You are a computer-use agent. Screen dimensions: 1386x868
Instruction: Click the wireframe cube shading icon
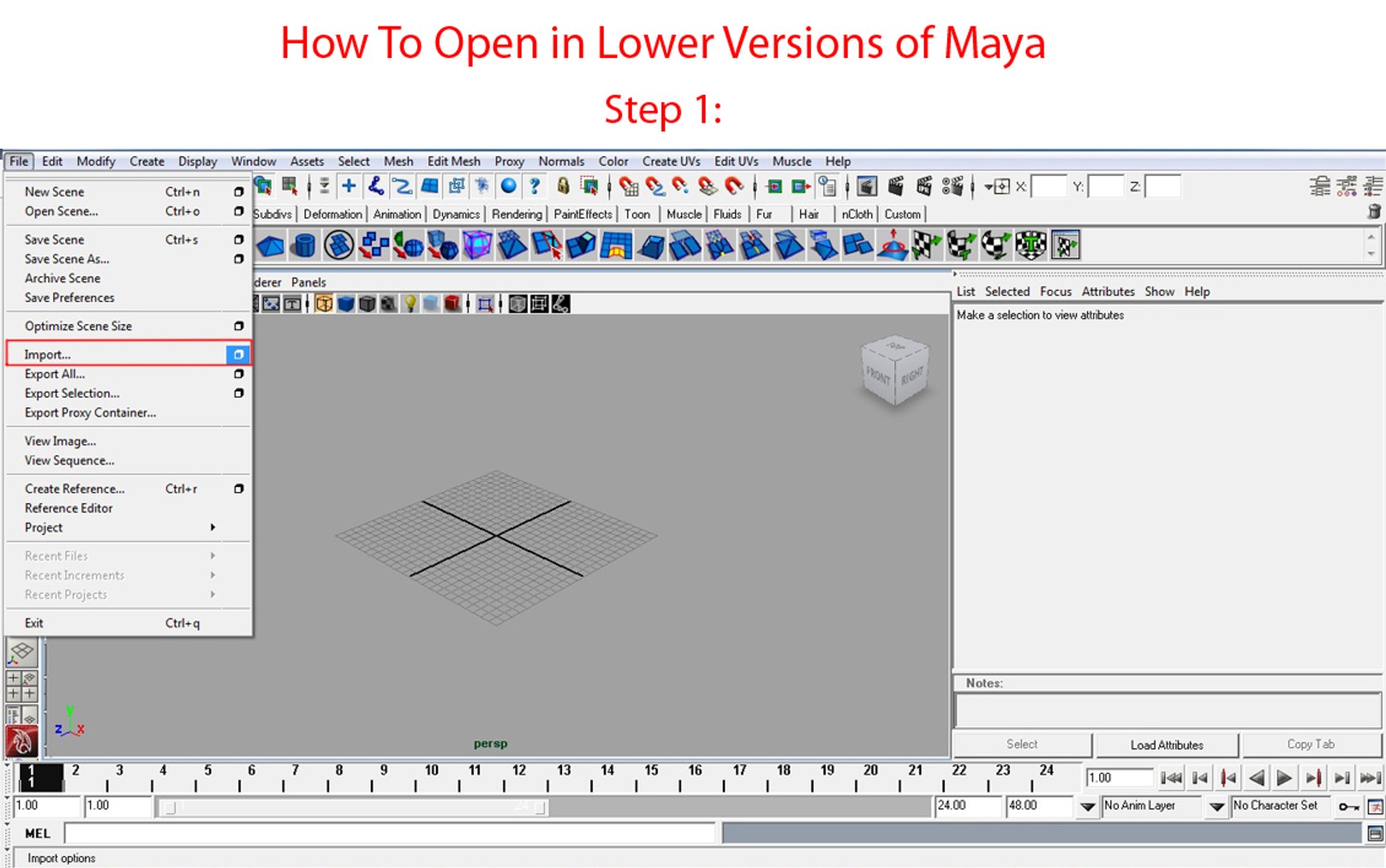(324, 304)
